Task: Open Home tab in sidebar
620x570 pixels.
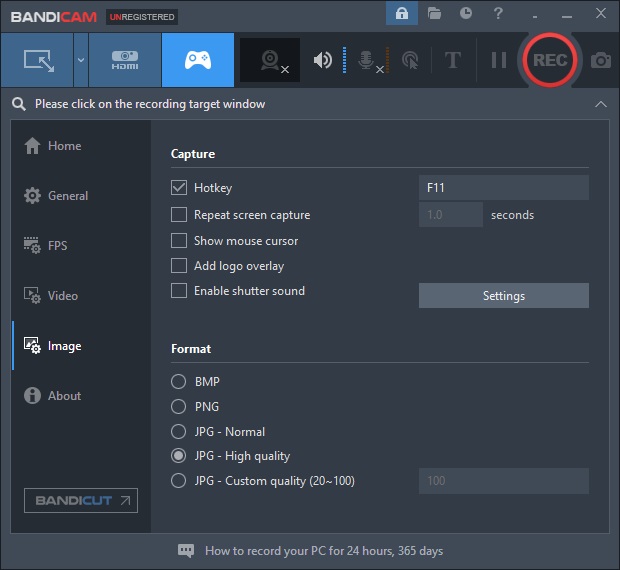Action: [x=53, y=146]
